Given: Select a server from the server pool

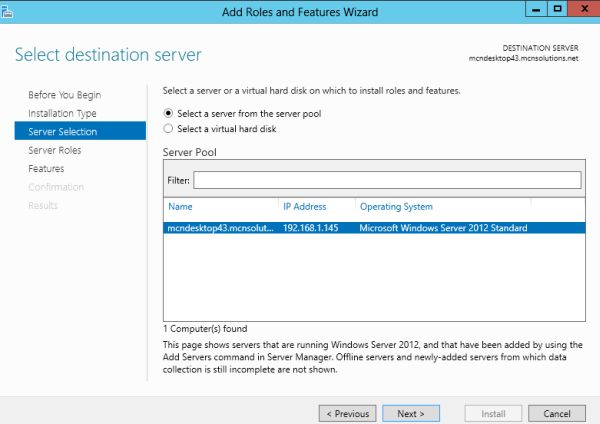Looking at the screenshot, I should pos(168,113).
